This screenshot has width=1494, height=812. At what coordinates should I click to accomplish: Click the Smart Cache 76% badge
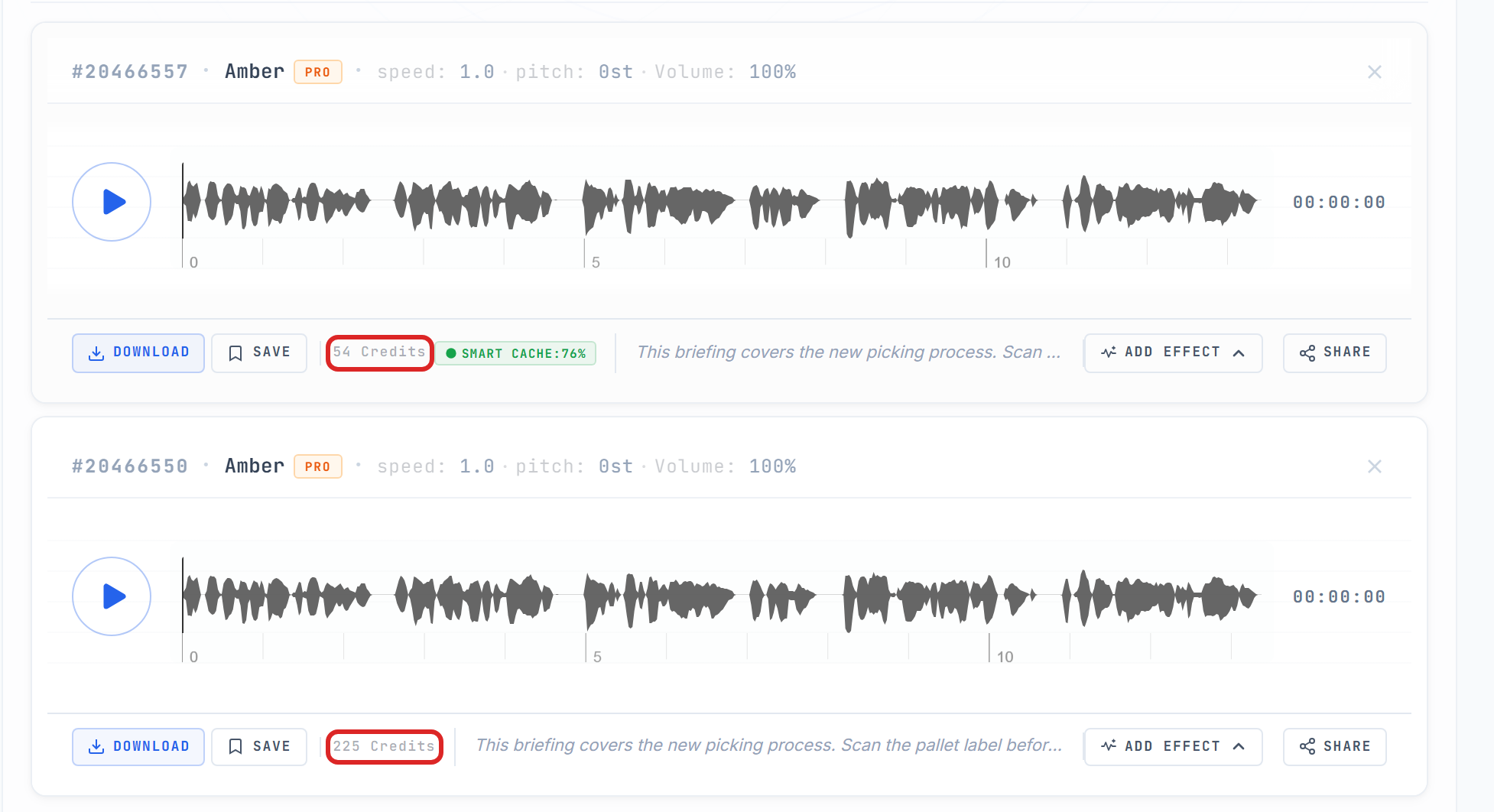pos(516,353)
